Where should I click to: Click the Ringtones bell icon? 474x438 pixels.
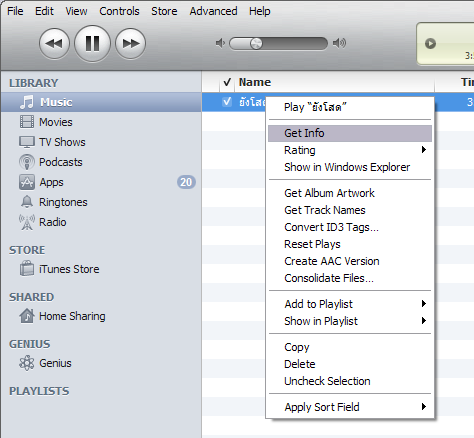click(x=27, y=202)
